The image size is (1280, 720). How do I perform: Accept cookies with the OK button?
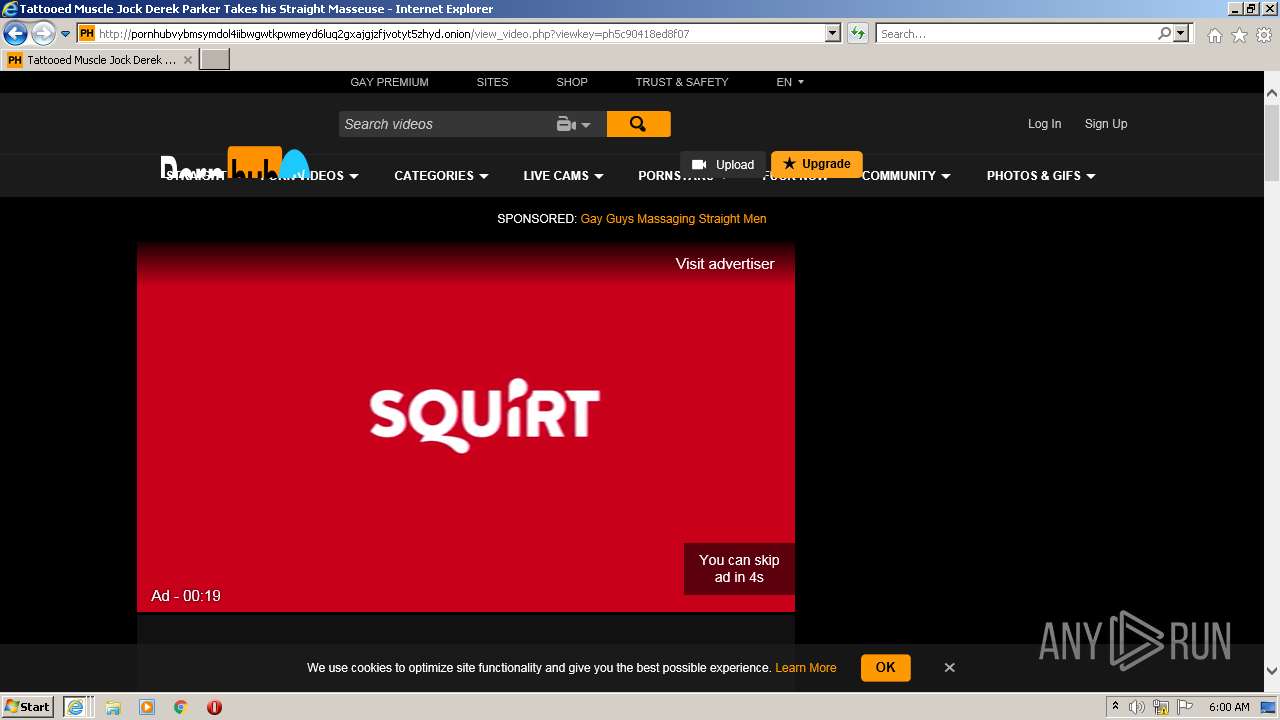pyautogui.click(x=885, y=668)
